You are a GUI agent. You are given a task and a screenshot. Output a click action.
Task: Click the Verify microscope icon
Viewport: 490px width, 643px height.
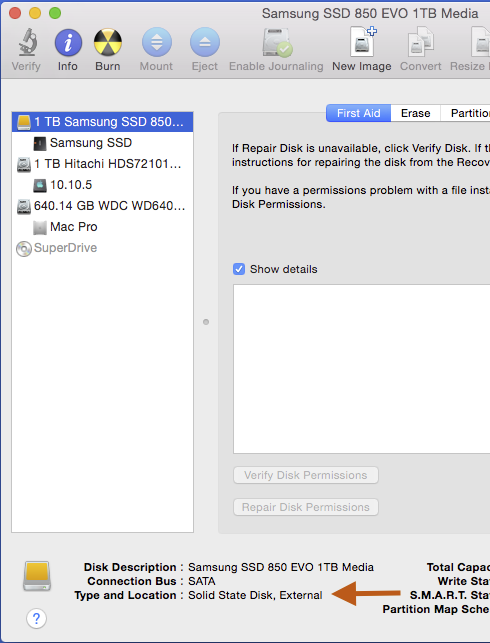(x=27, y=42)
